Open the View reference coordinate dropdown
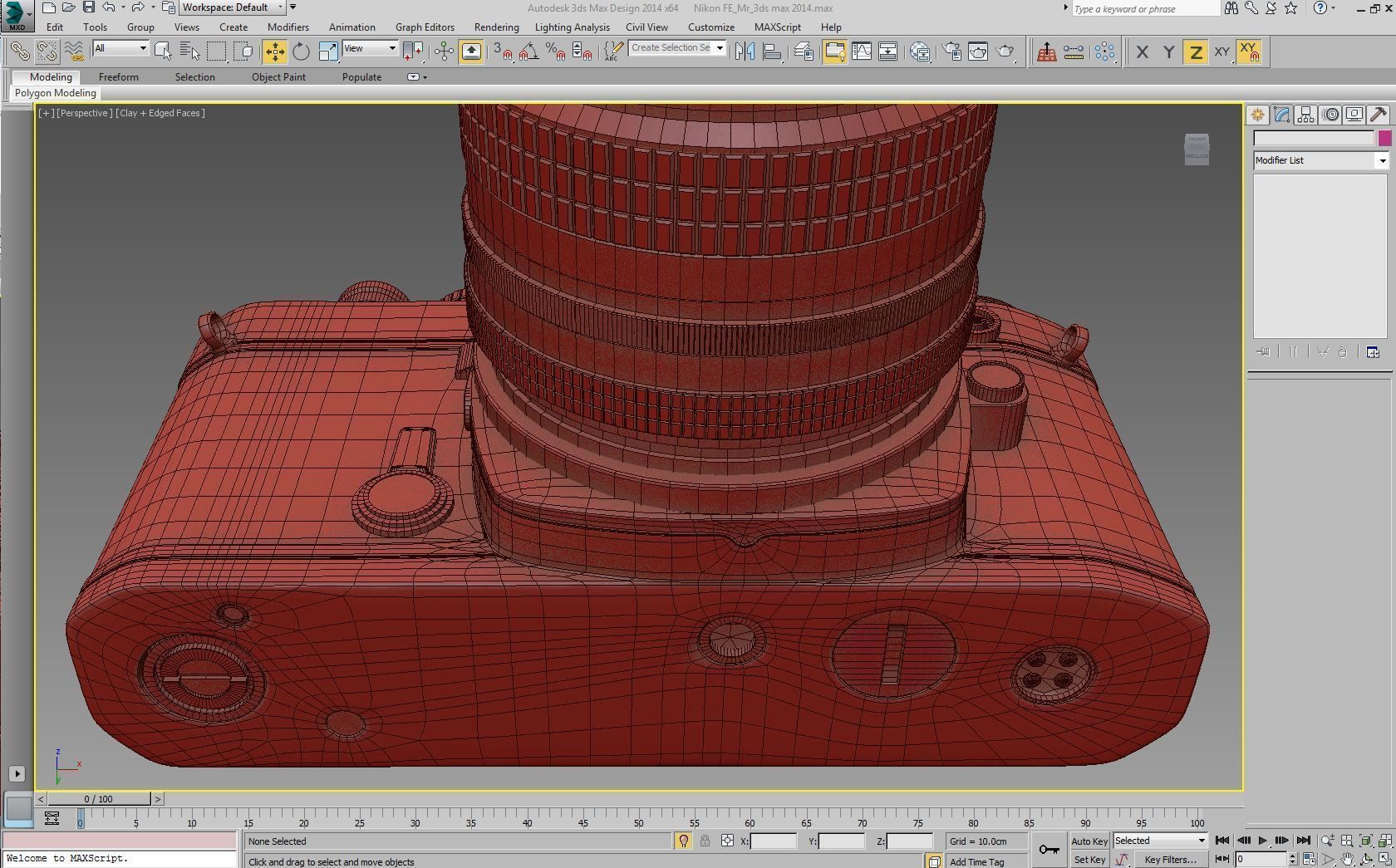The width and height of the screenshot is (1396, 868). pyautogui.click(x=370, y=48)
